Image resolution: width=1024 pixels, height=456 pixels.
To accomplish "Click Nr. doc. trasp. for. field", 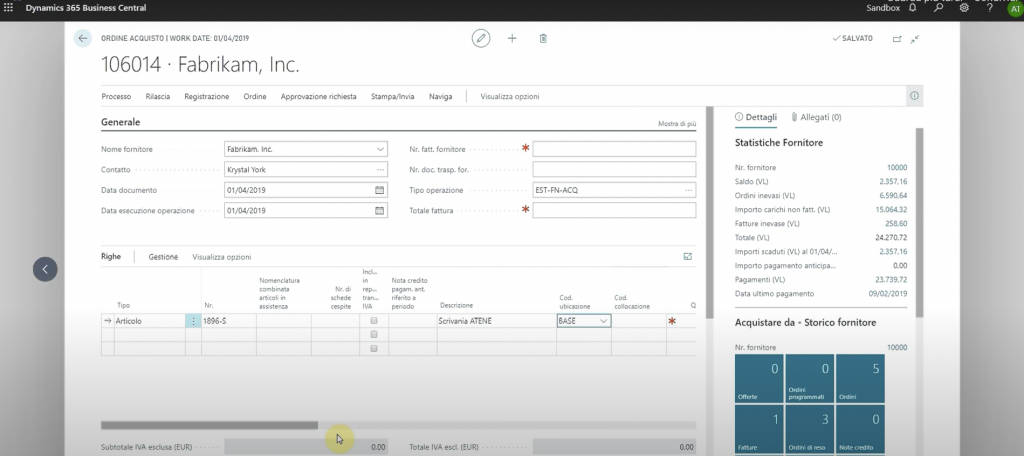I will [x=614, y=170].
